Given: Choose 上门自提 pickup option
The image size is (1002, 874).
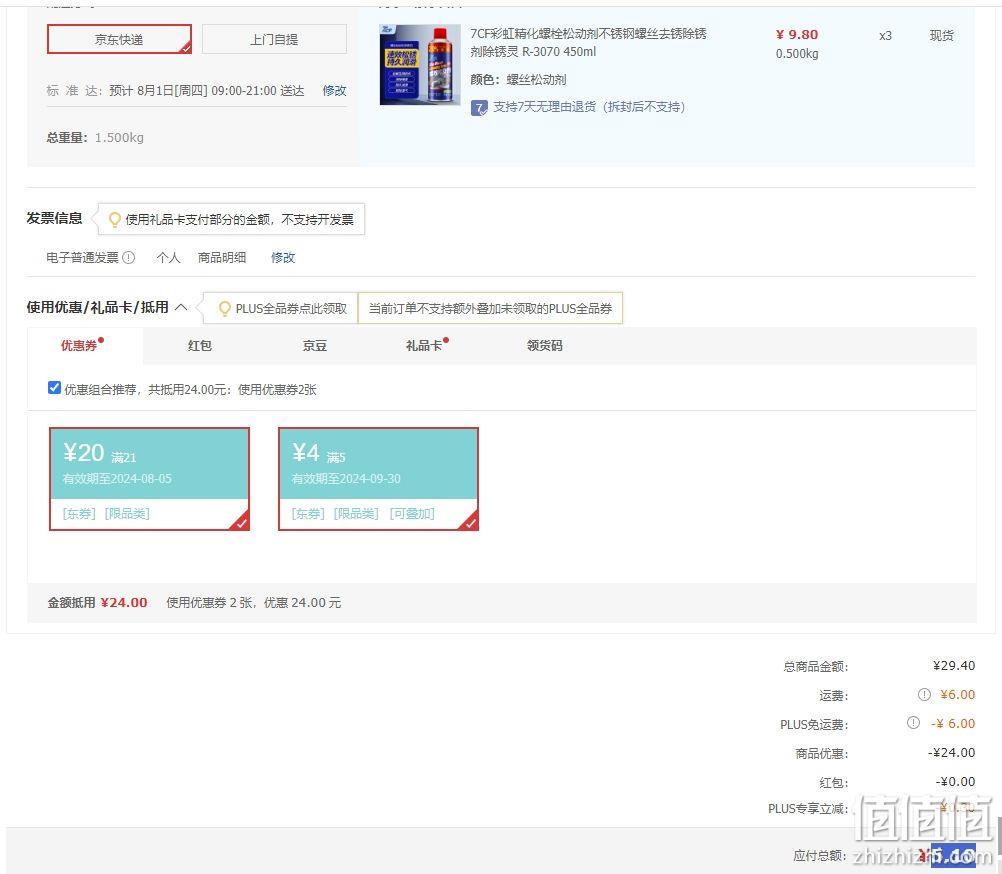Looking at the screenshot, I should pos(274,40).
